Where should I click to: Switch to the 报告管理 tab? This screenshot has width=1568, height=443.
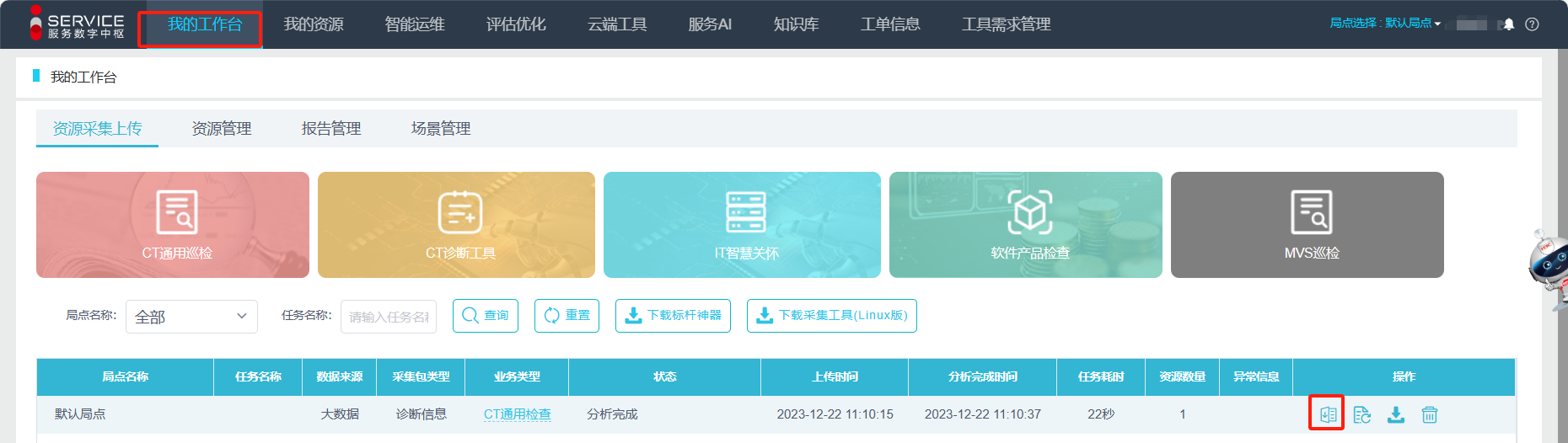(331, 128)
